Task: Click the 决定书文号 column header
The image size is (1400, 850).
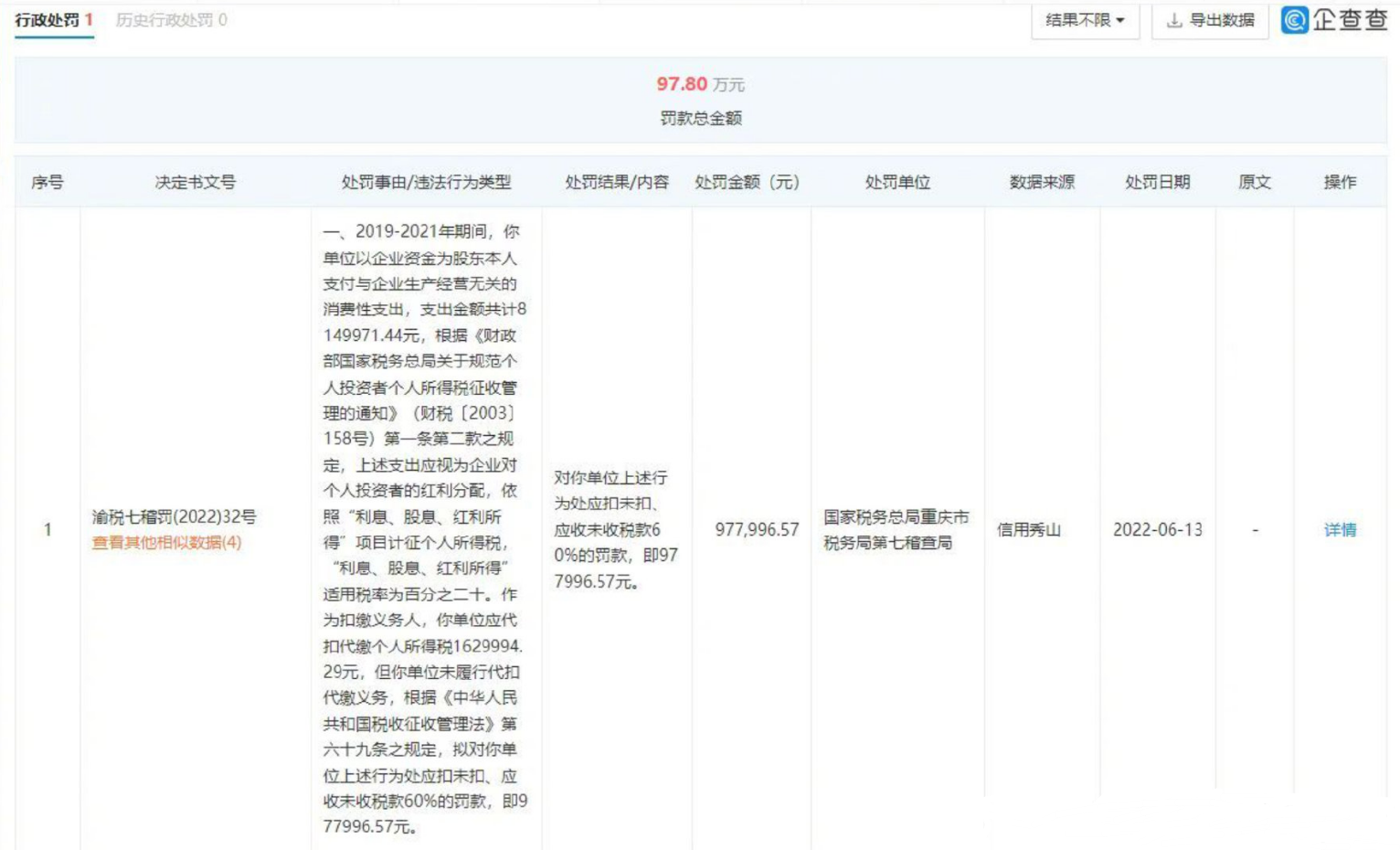Action: (195, 182)
